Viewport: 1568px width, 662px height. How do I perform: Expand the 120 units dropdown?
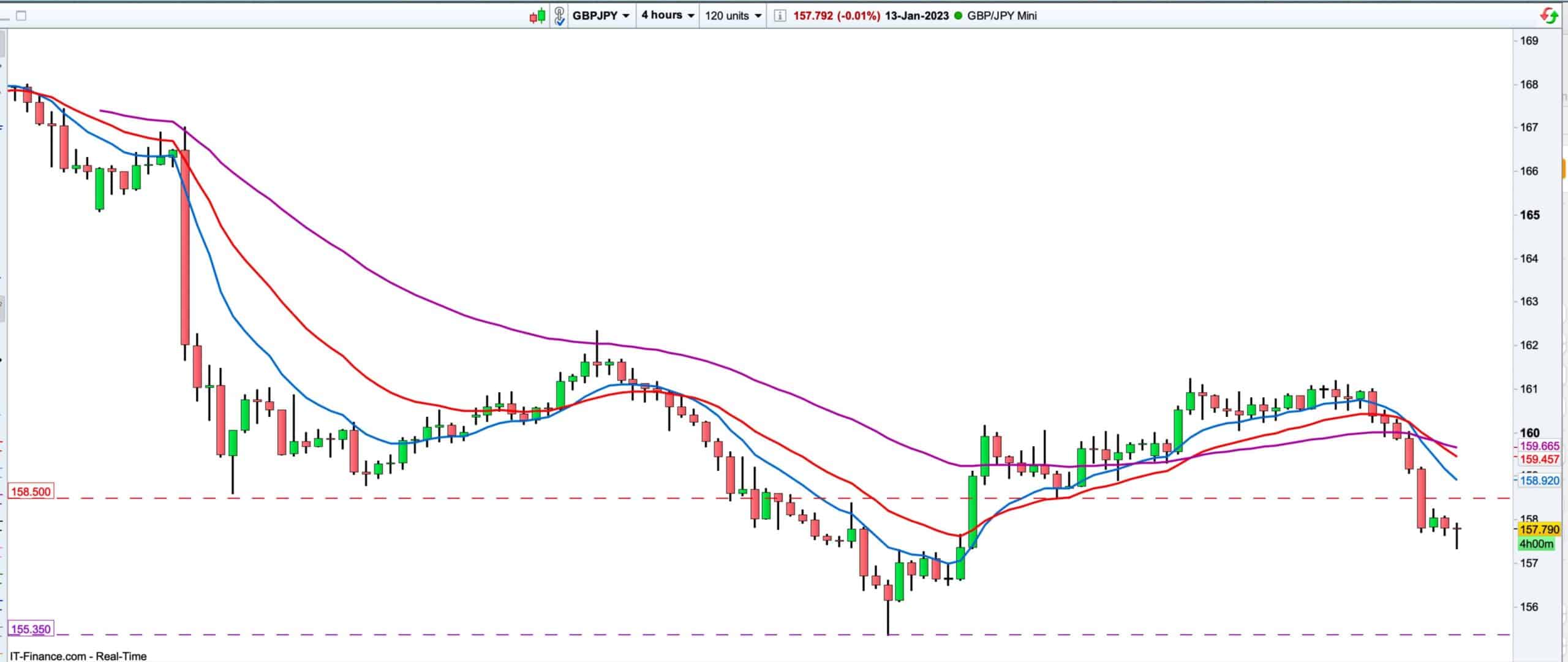[733, 16]
